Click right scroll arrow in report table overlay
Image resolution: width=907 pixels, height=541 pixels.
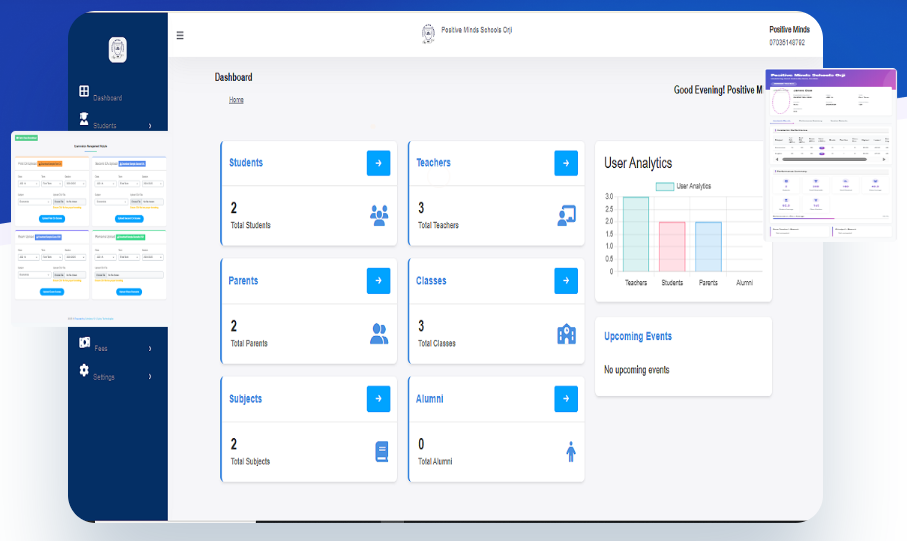[884, 159]
